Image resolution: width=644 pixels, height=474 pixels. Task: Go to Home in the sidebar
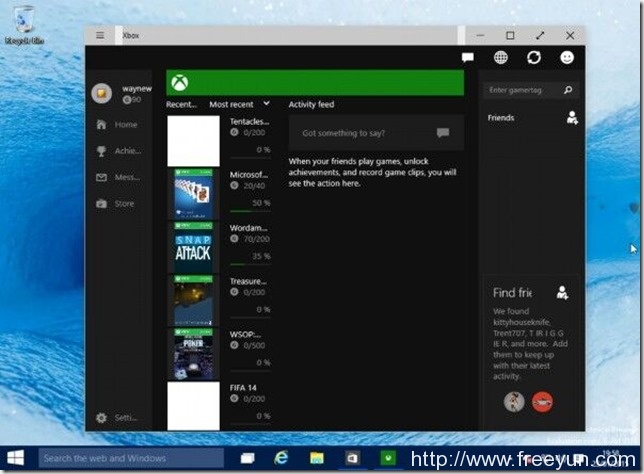[x=117, y=124]
